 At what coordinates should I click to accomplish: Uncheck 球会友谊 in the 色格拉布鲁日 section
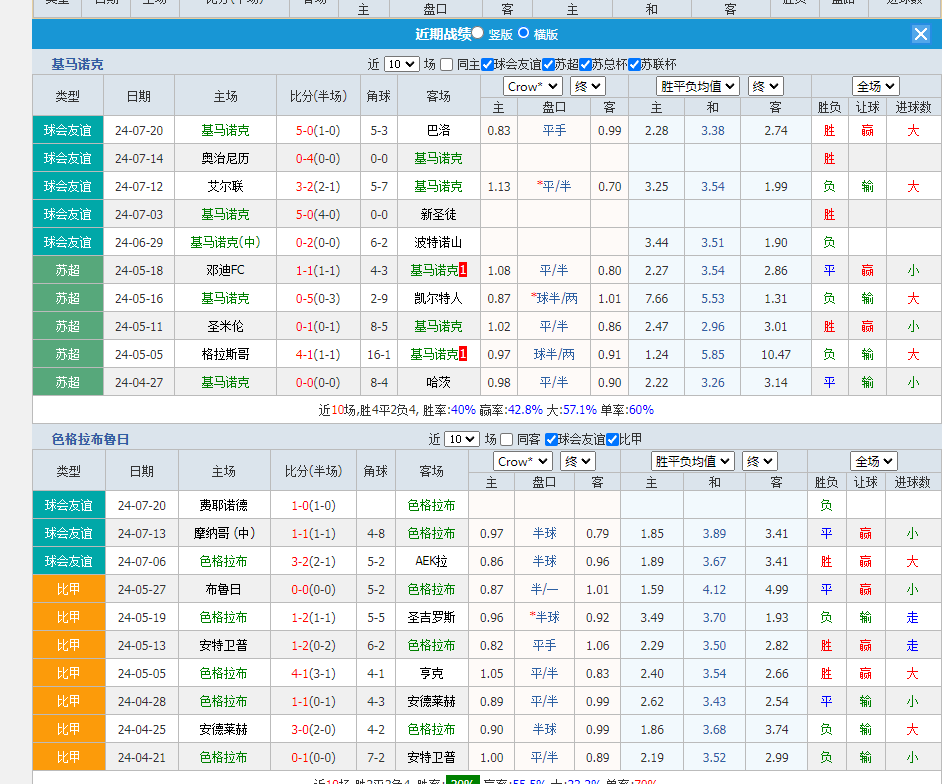(x=551, y=439)
